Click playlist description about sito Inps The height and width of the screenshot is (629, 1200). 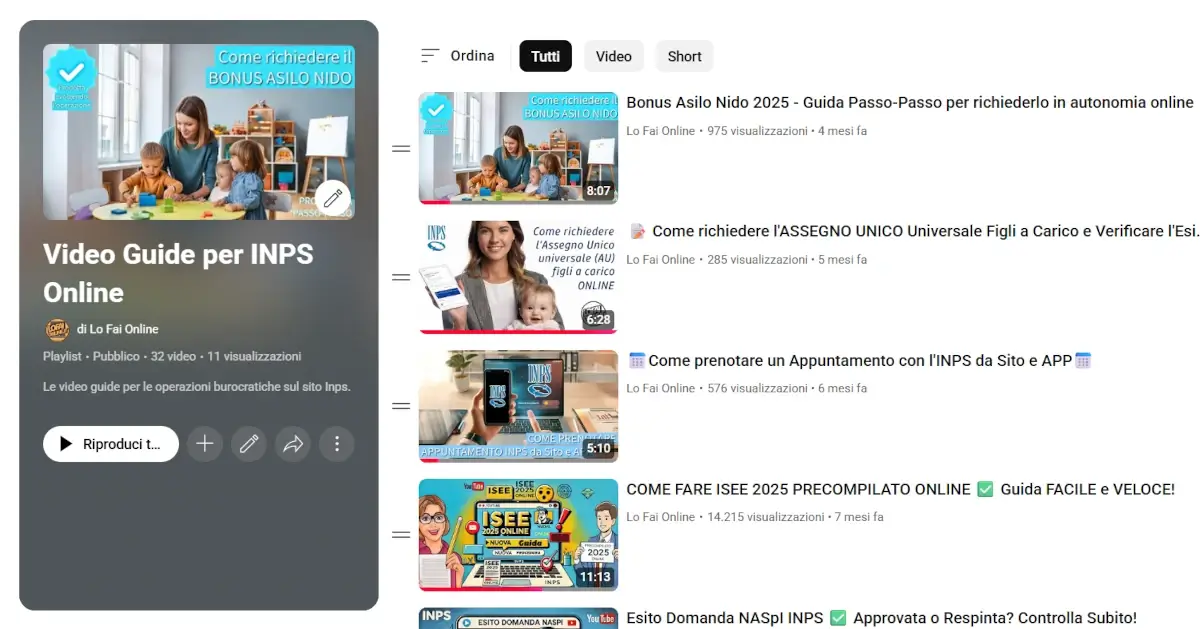[197, 386]
